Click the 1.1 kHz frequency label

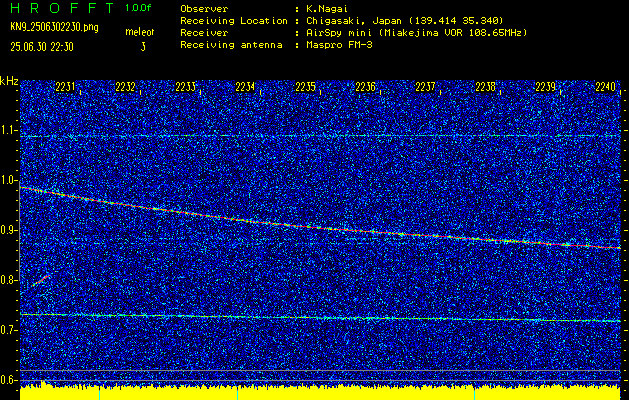click(9, 130)
